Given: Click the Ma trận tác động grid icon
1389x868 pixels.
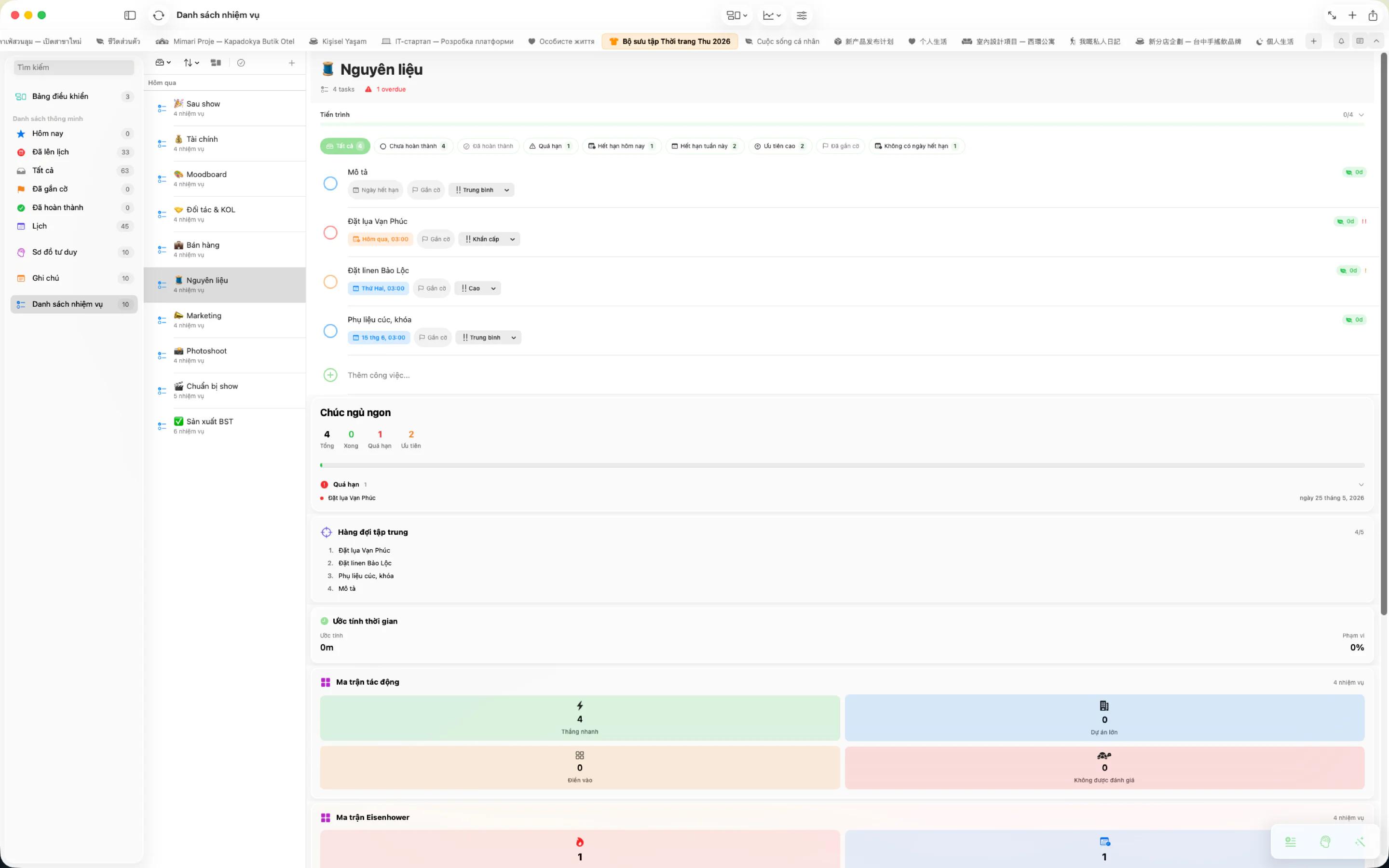Looking at the screenshot, I should pyautogui.click(x=326, y=682).
